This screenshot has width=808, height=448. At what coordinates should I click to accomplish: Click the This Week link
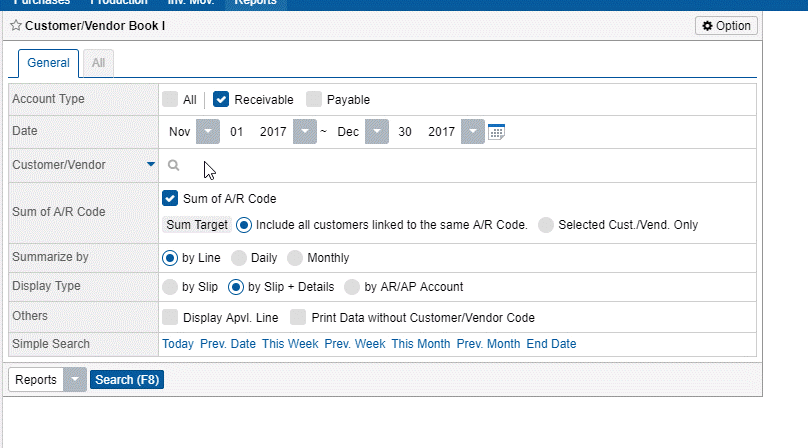[x=290, y=344]
